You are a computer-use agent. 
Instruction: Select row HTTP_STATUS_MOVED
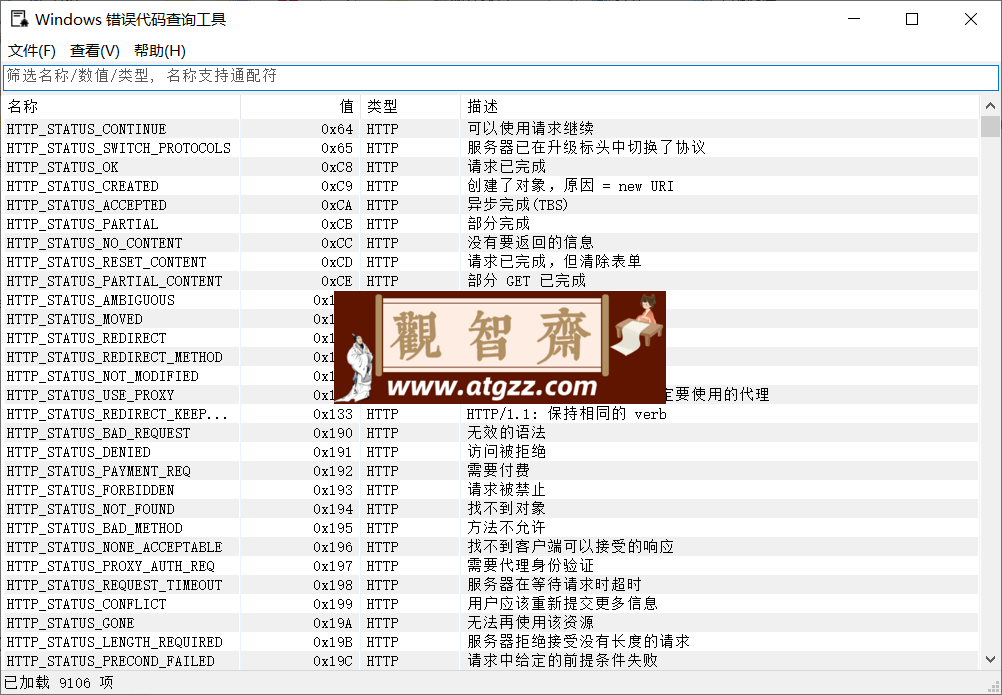(x=491, y=319)
